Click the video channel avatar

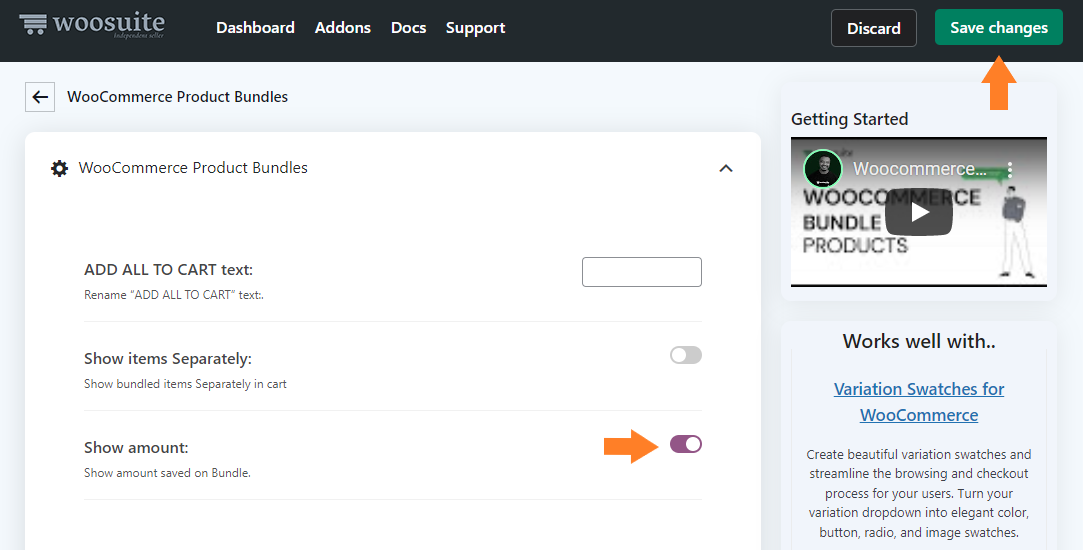click(x=823, y=169)
